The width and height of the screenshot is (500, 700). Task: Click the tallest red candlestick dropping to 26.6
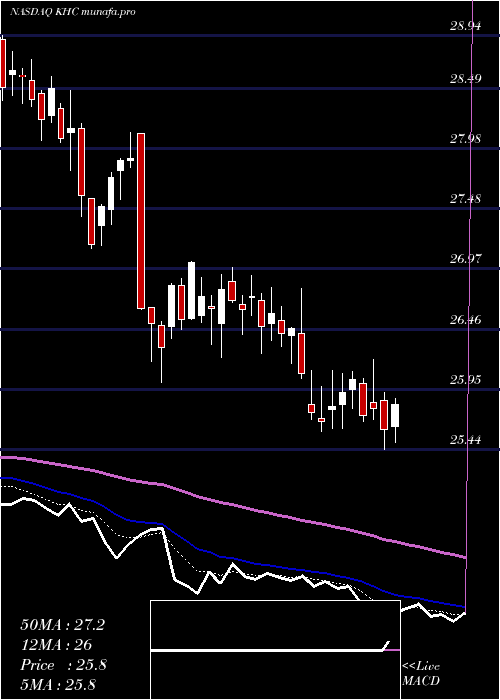coord(141,221)
